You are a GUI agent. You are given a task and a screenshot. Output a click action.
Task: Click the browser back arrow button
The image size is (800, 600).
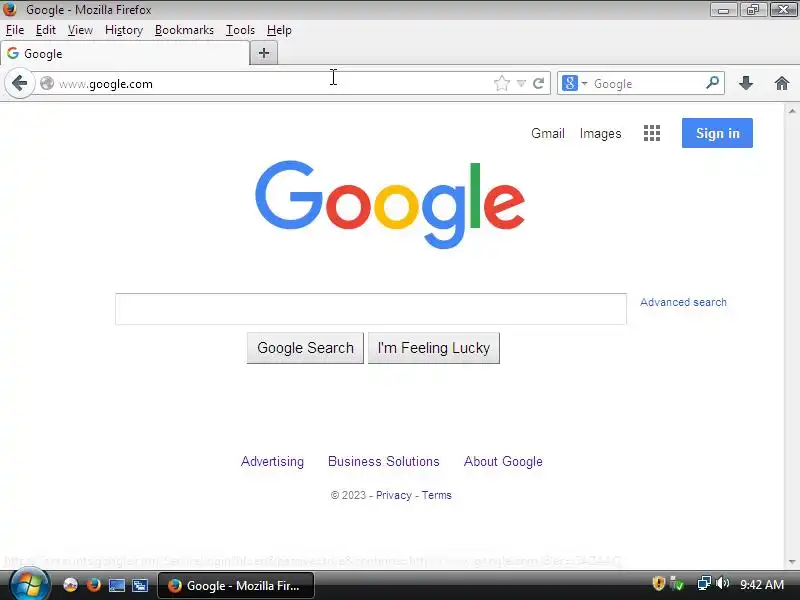coord(19,83)
